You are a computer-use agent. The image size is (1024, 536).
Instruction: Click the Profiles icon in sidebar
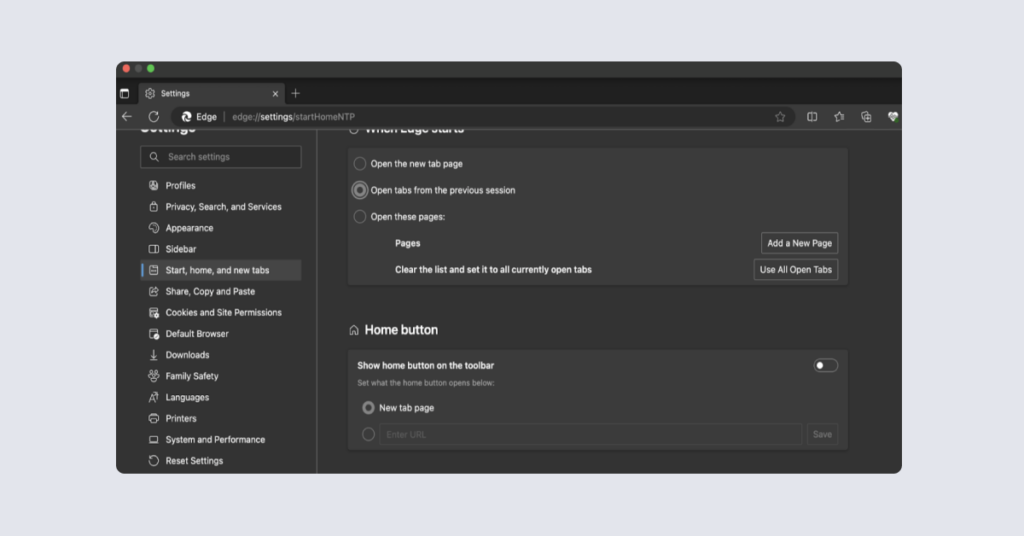153,185
